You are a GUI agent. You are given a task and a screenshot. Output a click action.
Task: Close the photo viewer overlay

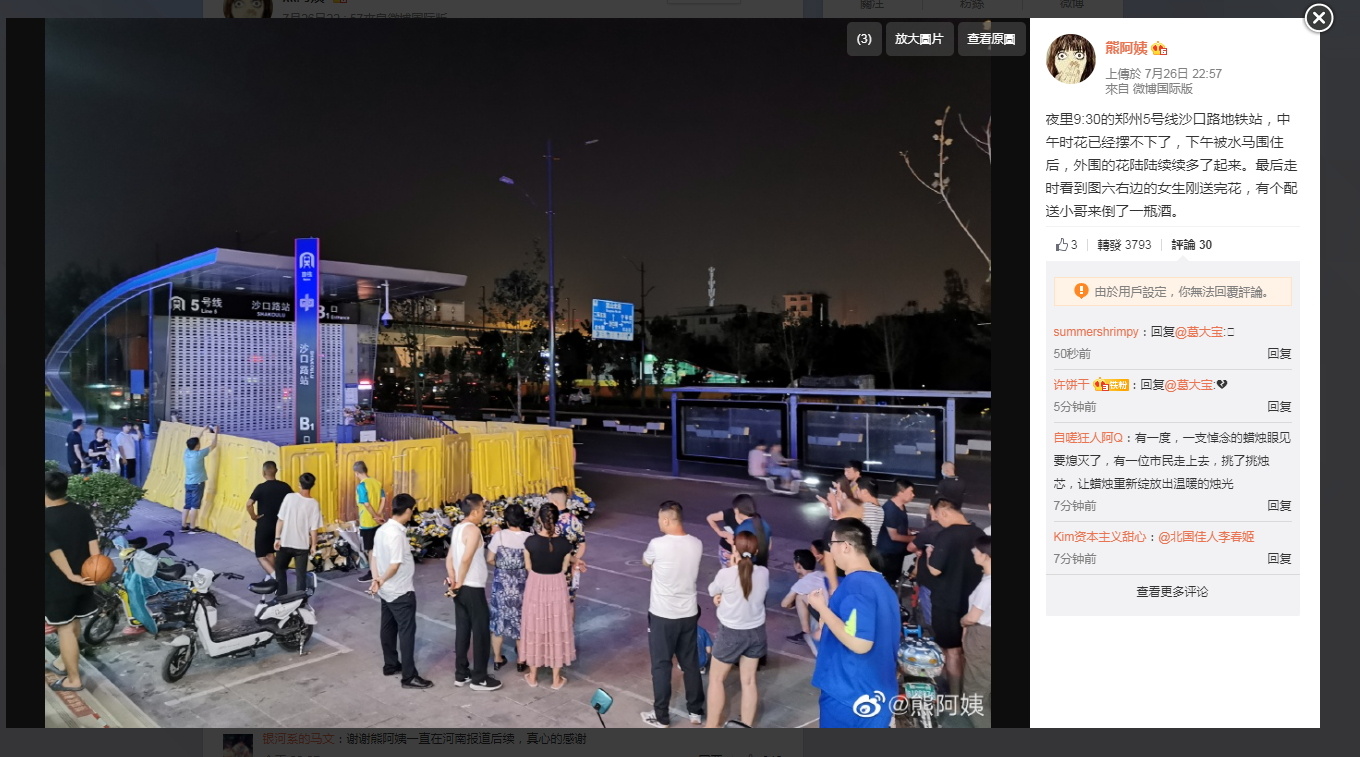click(1319, 17)
